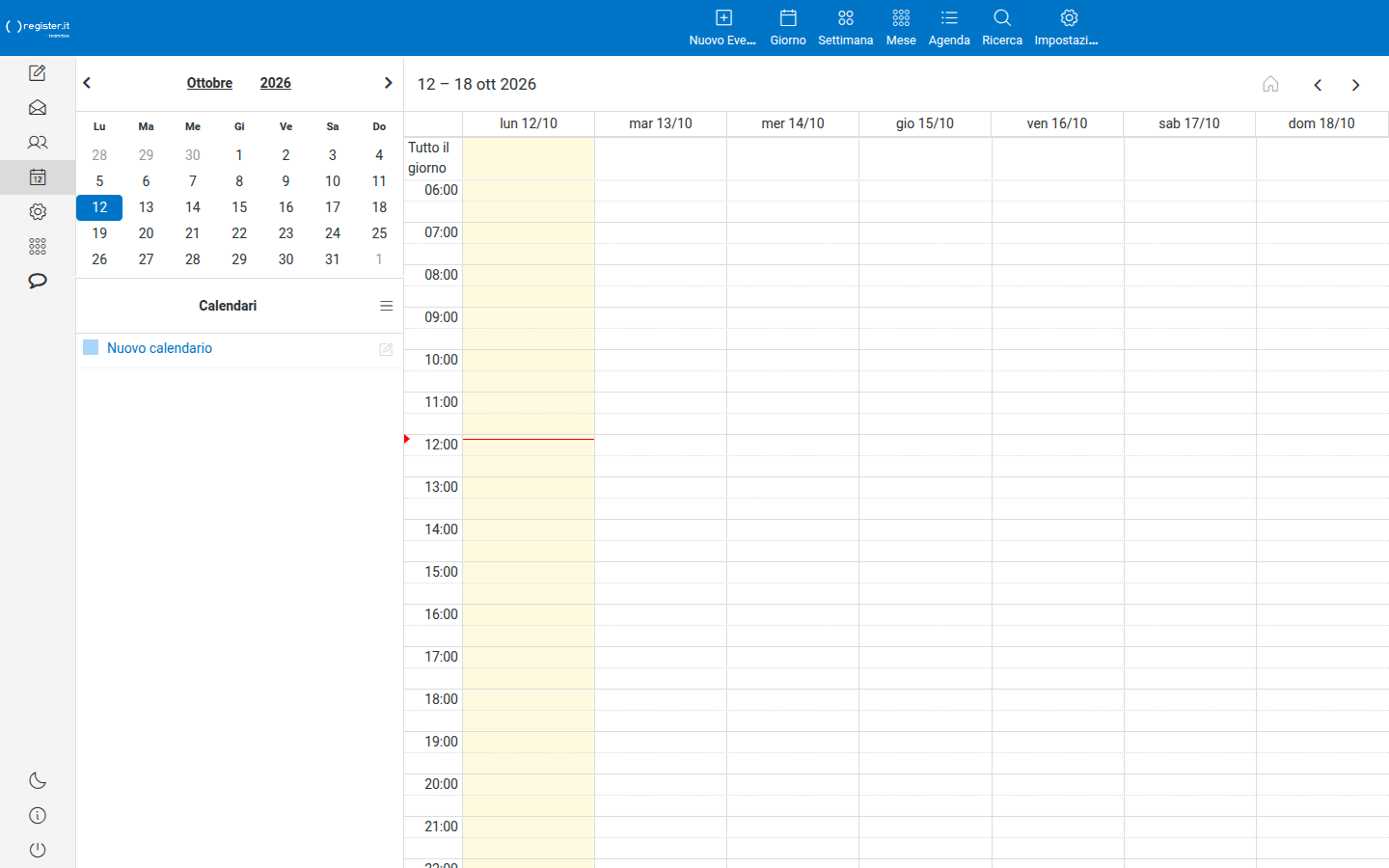This screenshot has width=1389, height=868.
Task: Select October 31 in mini calendar
Action: coord(333,259)
